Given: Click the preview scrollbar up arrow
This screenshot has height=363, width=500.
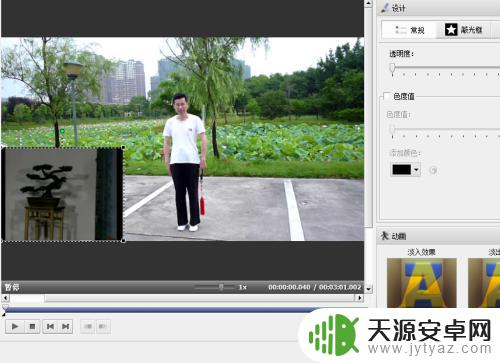Looking at the screenshot, I should click(368, 4).
